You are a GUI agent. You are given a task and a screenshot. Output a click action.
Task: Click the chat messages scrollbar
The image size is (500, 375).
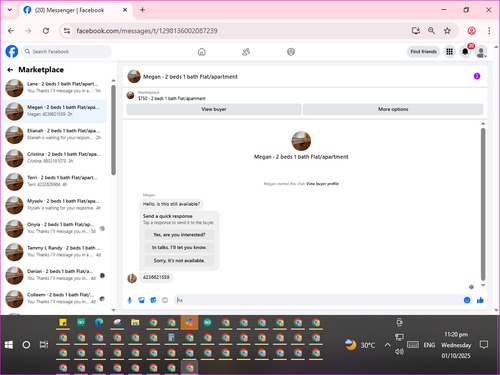click(x=483, y=204)
